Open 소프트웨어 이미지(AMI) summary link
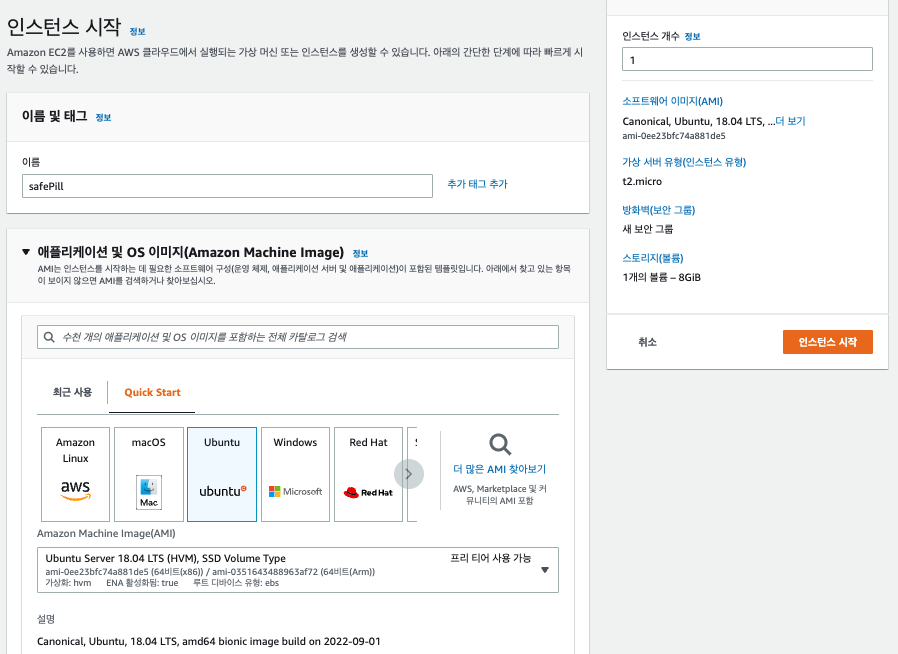Screen dimensions: 898x654 click(x=672, y=101)
